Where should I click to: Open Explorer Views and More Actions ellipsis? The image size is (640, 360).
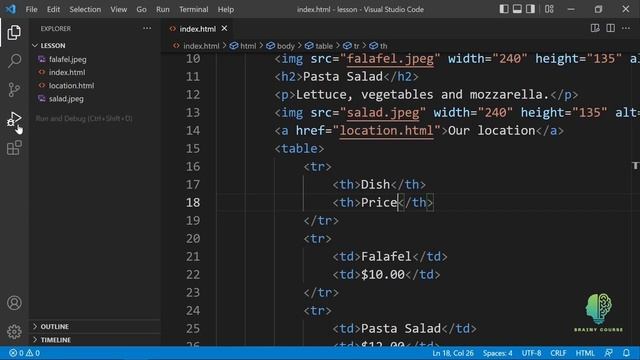pos(147,28)
